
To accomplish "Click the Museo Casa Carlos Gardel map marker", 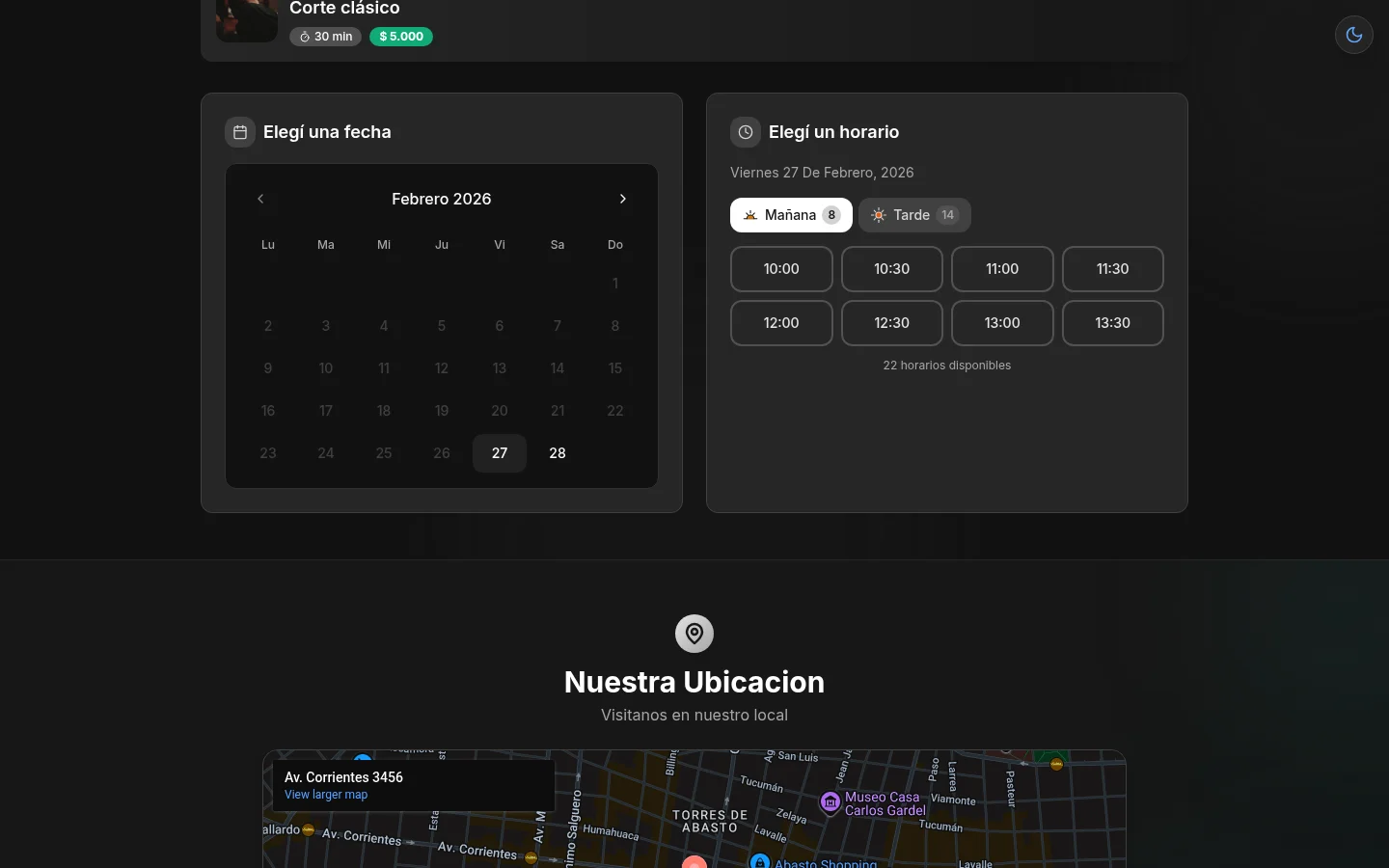I will [x=830, y=802].
